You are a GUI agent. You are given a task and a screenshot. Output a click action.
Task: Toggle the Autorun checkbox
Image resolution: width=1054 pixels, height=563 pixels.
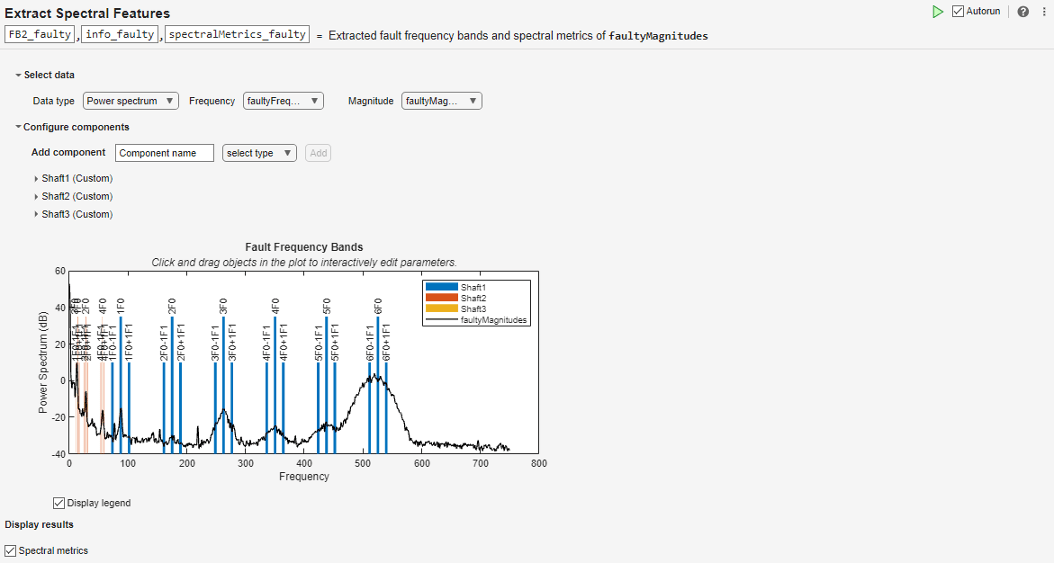click(958, 12)
